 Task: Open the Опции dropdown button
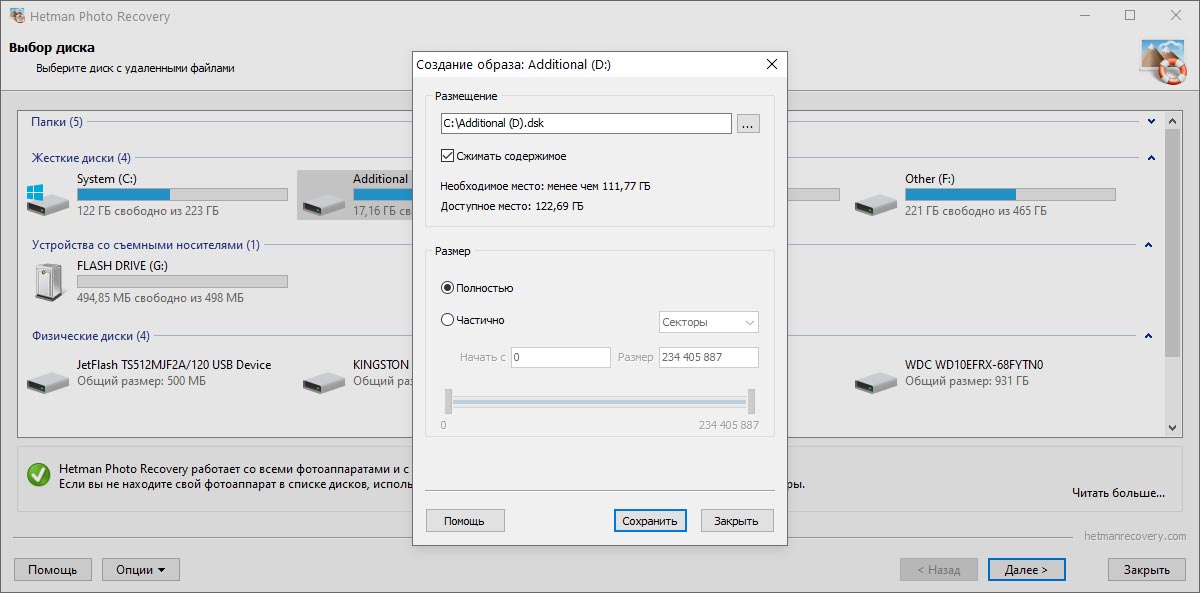point(141,570)
